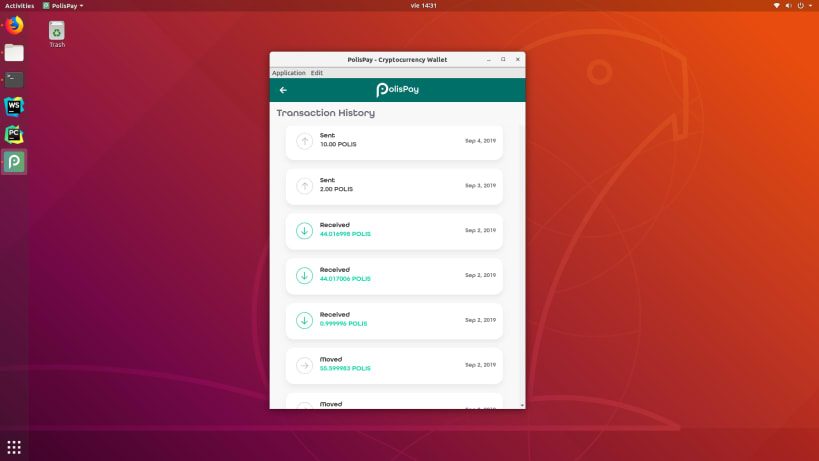819x461 pixels.
Task: Open the PolisPay app menu in the top bar
Action: [63, 6]
